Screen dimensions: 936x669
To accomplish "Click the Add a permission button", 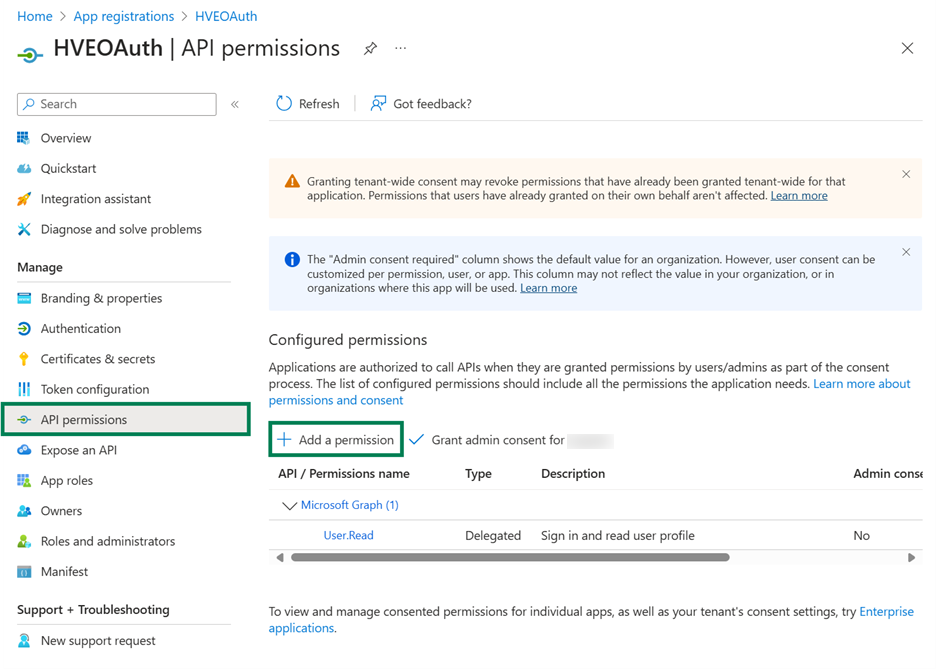I will click(336, 439).
